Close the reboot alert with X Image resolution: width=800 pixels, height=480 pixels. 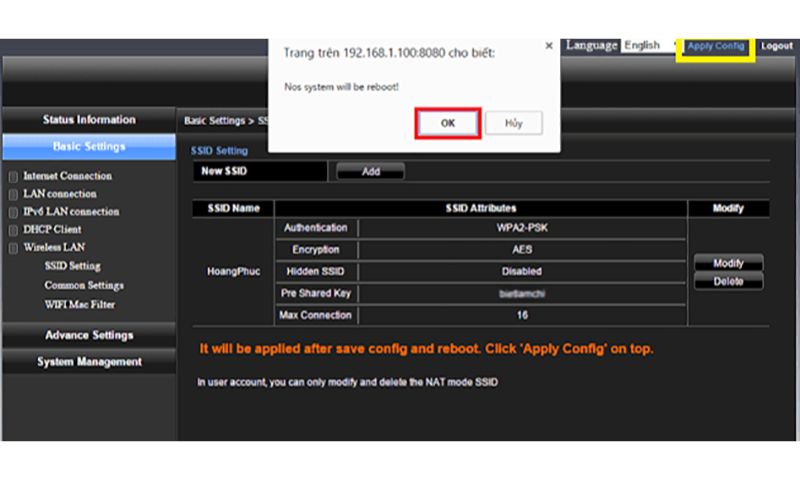click(548, 46)
